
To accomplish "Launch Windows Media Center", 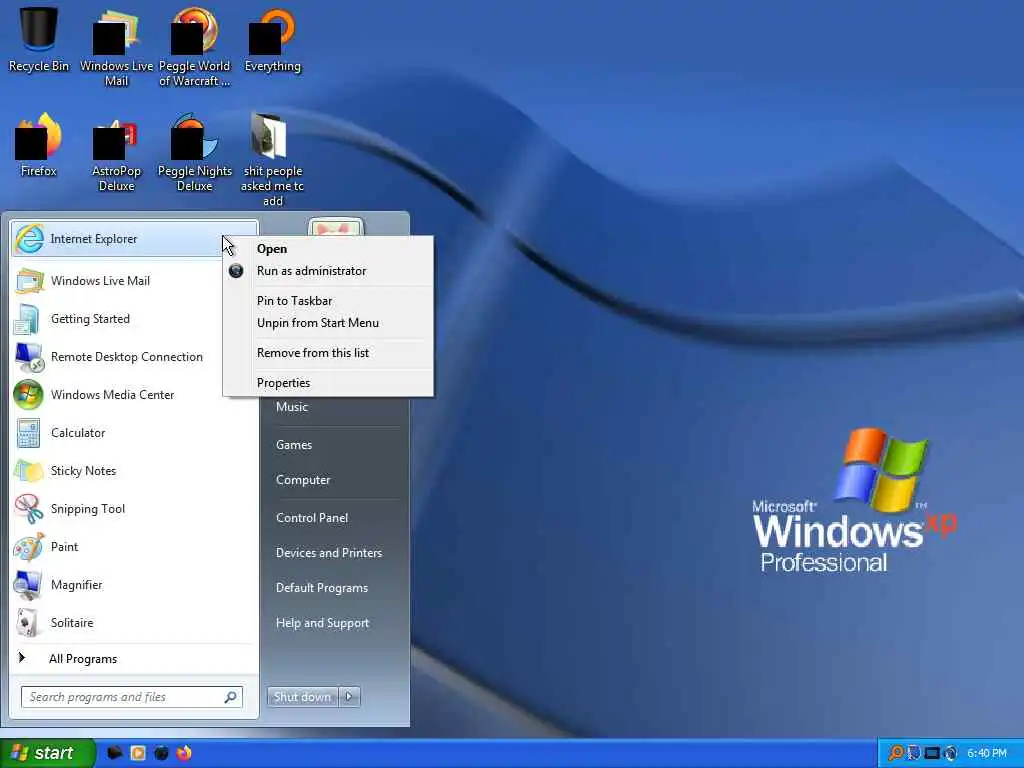I will coord(133,394).
